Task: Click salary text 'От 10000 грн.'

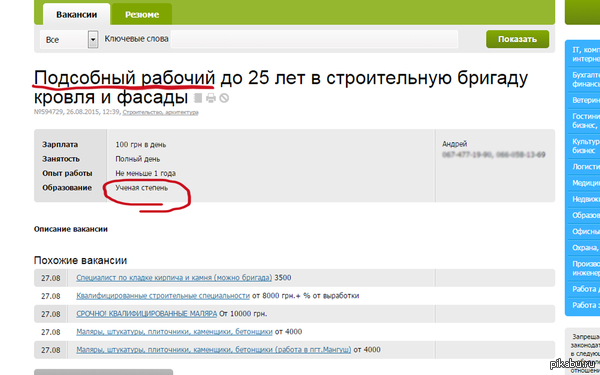Action: [243, 314]
